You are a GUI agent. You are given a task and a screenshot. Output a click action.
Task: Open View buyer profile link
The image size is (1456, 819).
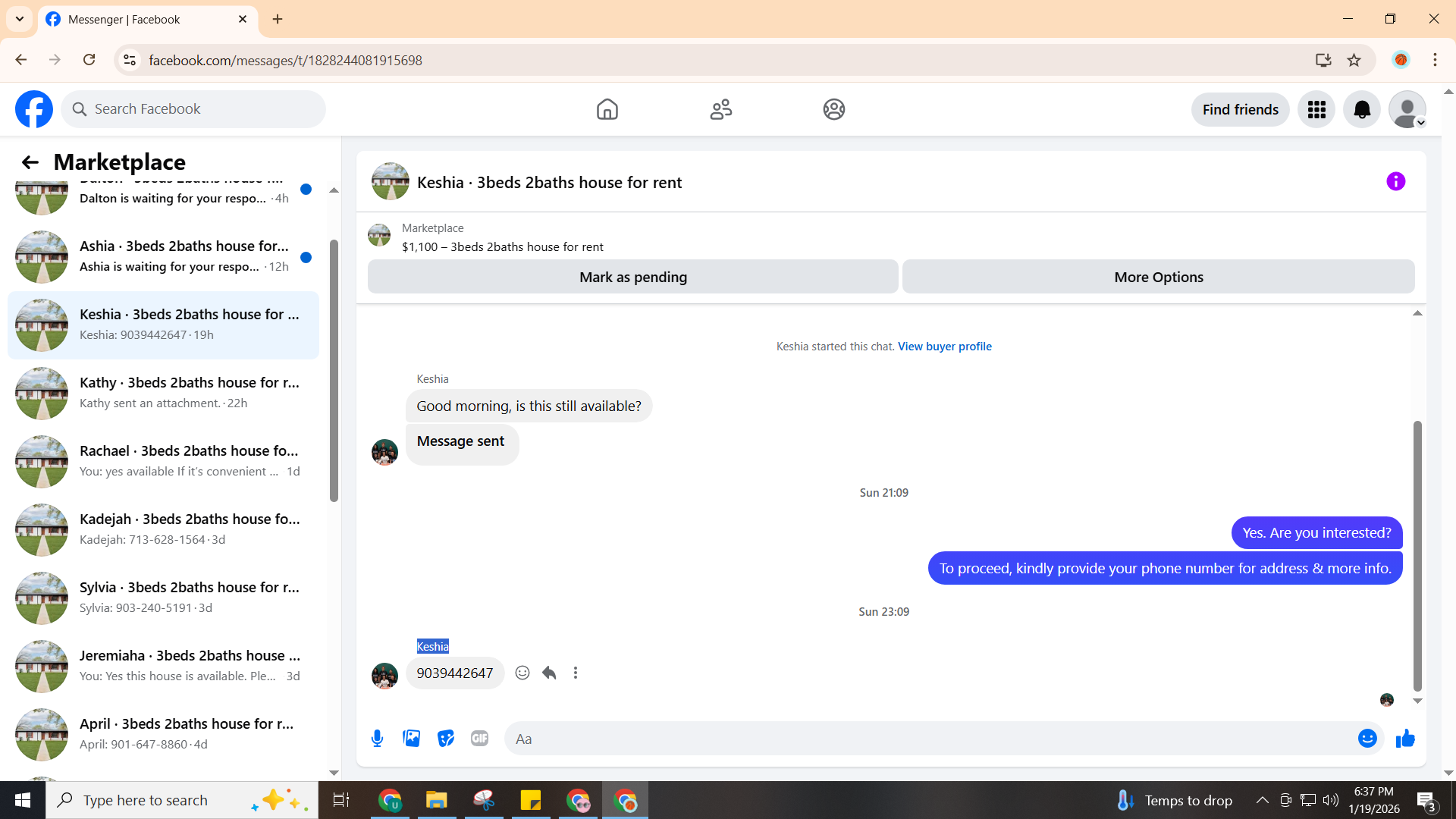coord(944,347)
